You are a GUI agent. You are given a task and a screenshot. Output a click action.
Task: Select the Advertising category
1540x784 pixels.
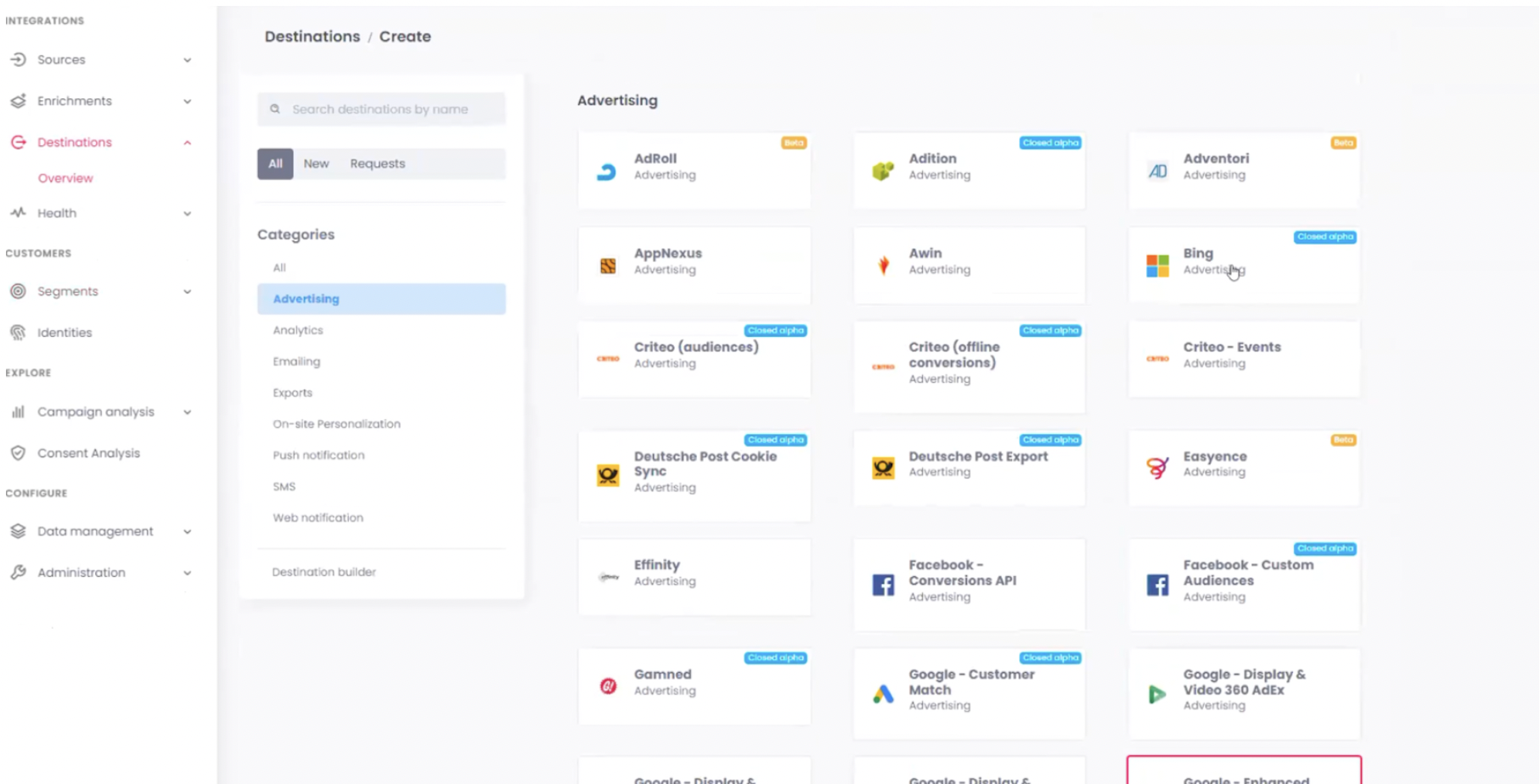click(381, 299)
